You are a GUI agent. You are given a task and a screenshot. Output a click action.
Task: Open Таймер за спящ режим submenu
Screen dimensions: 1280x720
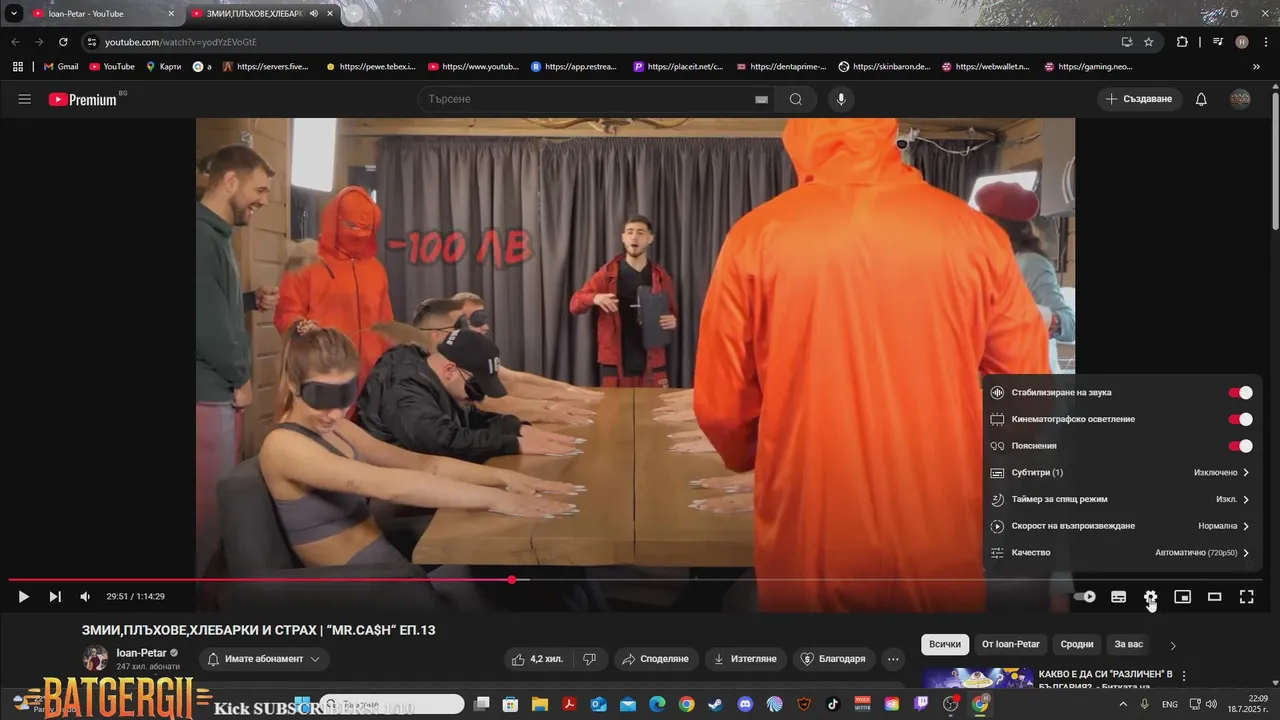pyautogui.click(x=1122, y=499)
